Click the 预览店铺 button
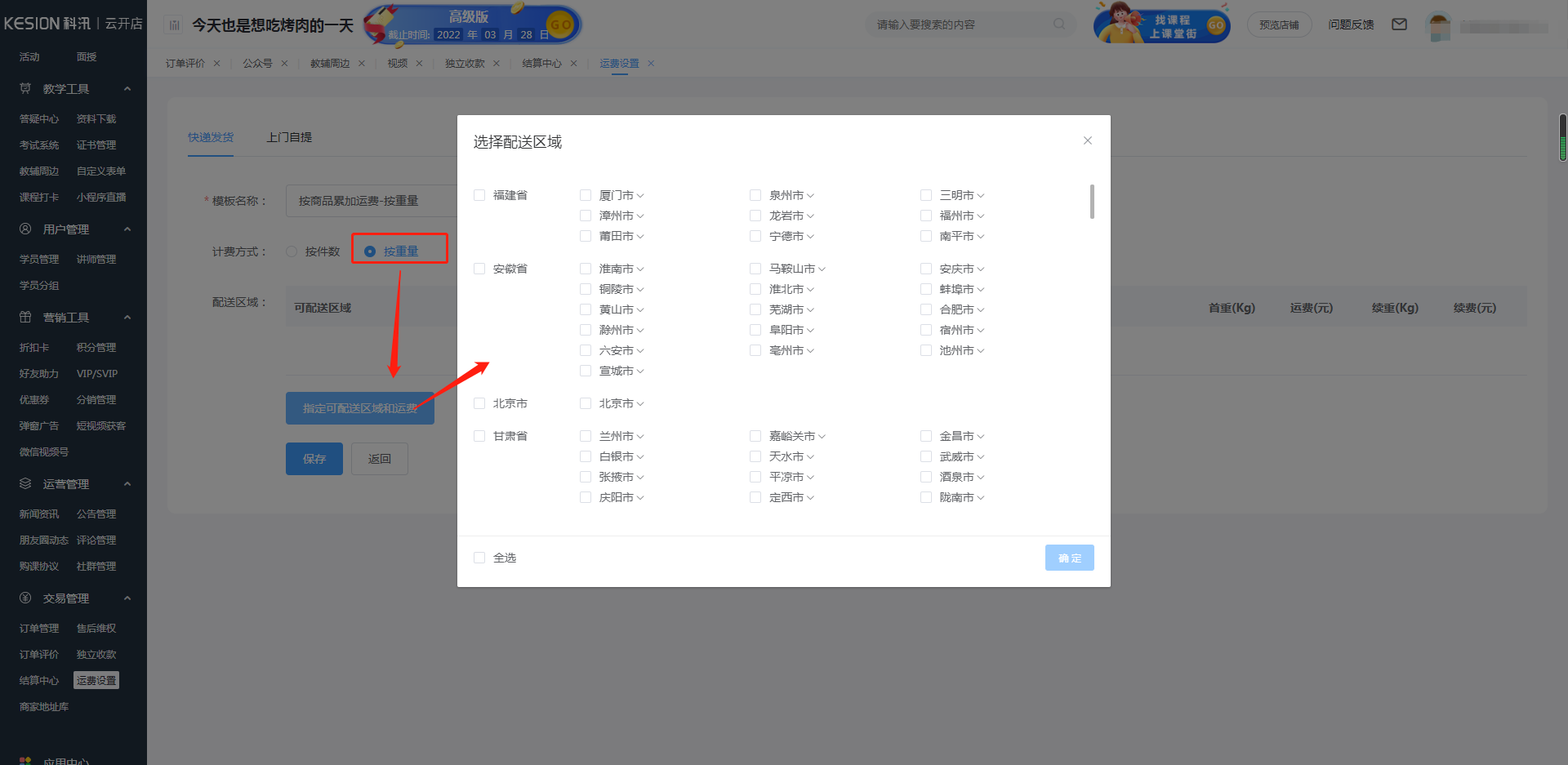Image resolution: width=1568 pixels, height=765 pixels. tap(1279, 24)
